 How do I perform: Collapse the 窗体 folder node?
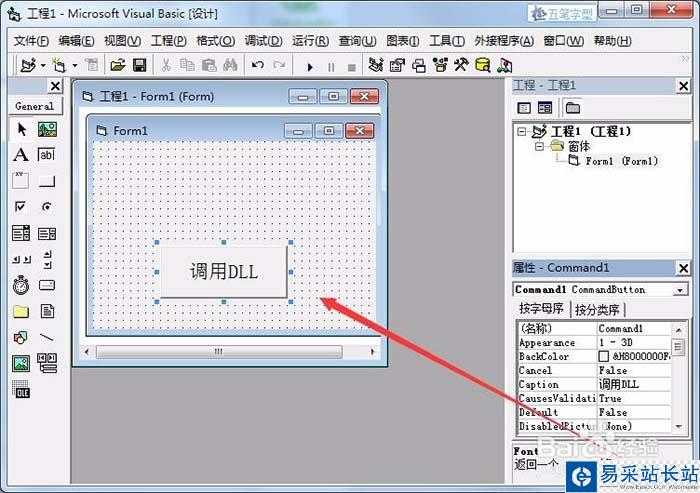coord(539,146)
